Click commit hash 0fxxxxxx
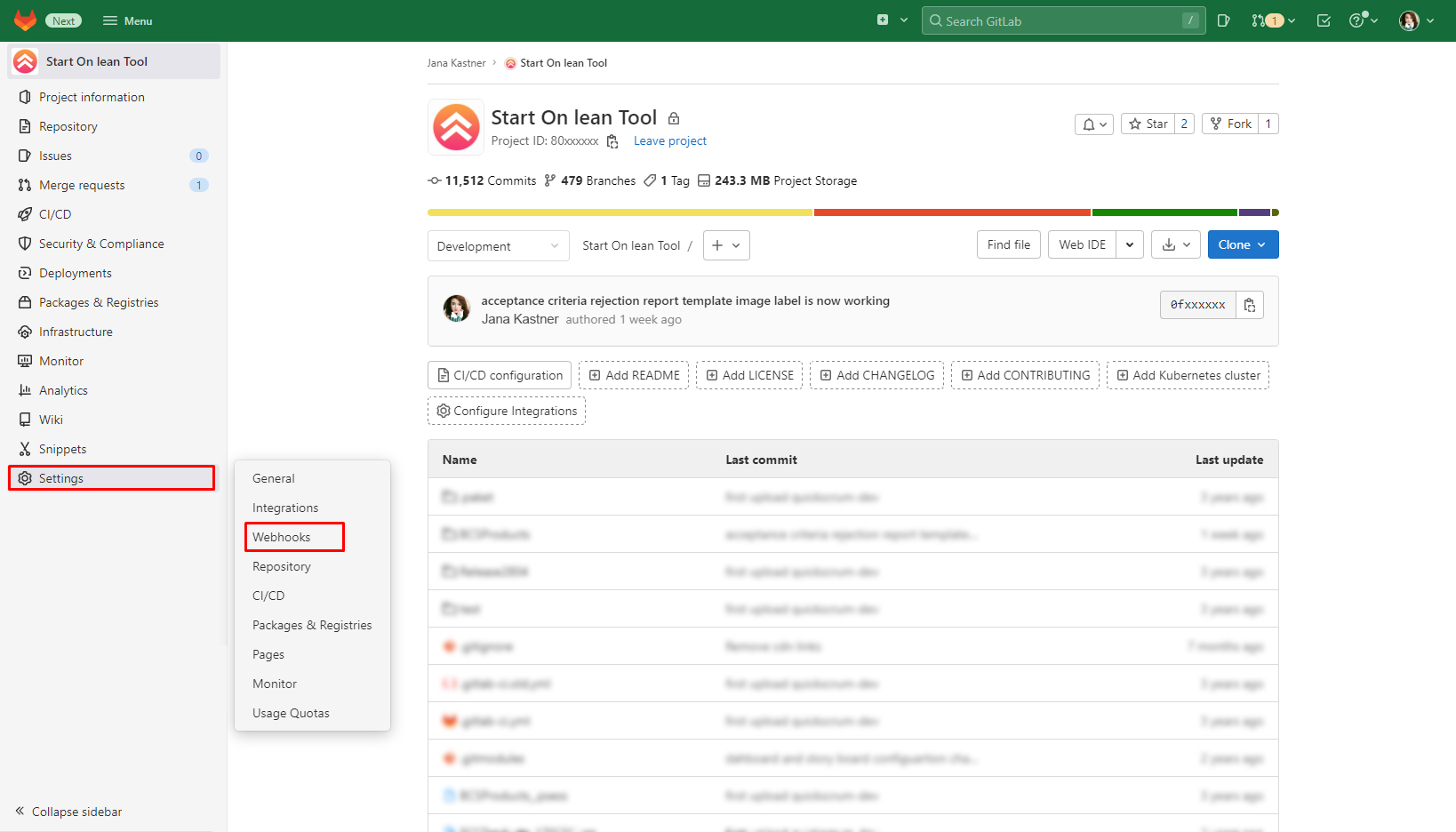Viewport: 1456px width, 832px height. (1197, 305)
